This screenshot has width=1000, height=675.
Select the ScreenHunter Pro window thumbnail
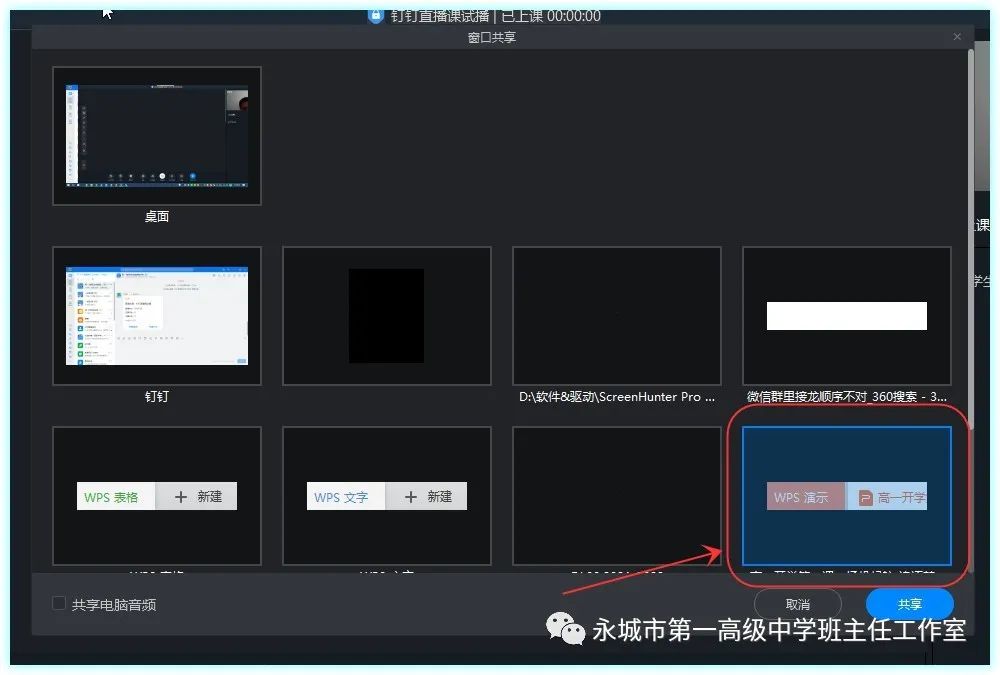pyautogui.click(x=617, y=316)
